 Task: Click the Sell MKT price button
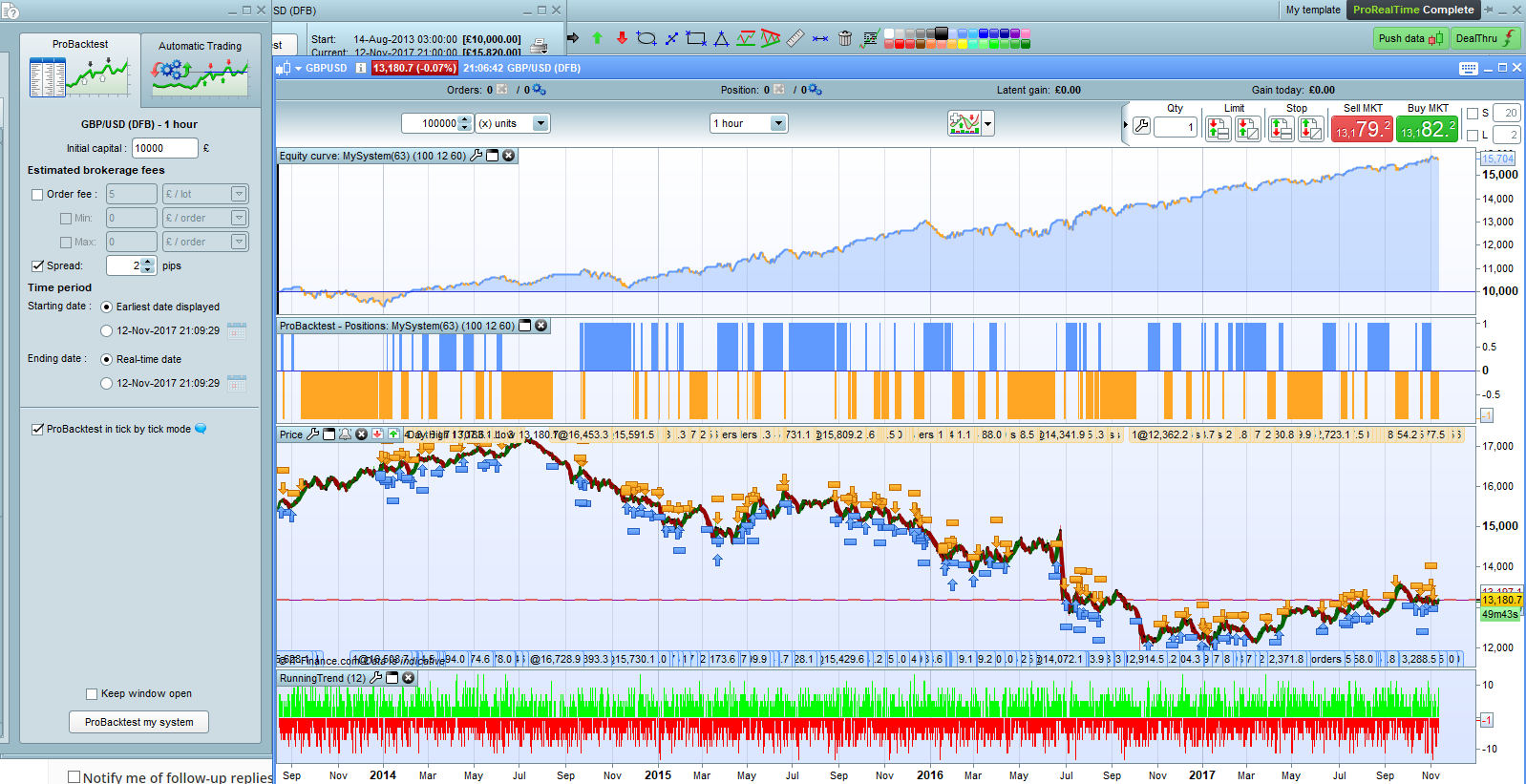pos(1363,129)
